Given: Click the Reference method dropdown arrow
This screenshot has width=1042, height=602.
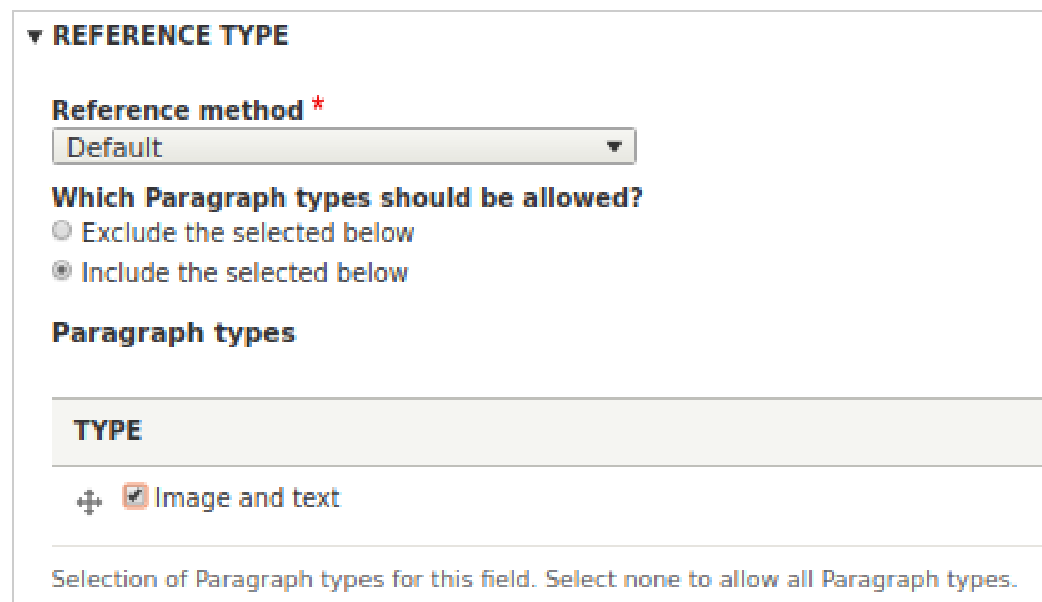Looking at the screenshot, I should tap(614, 148).
